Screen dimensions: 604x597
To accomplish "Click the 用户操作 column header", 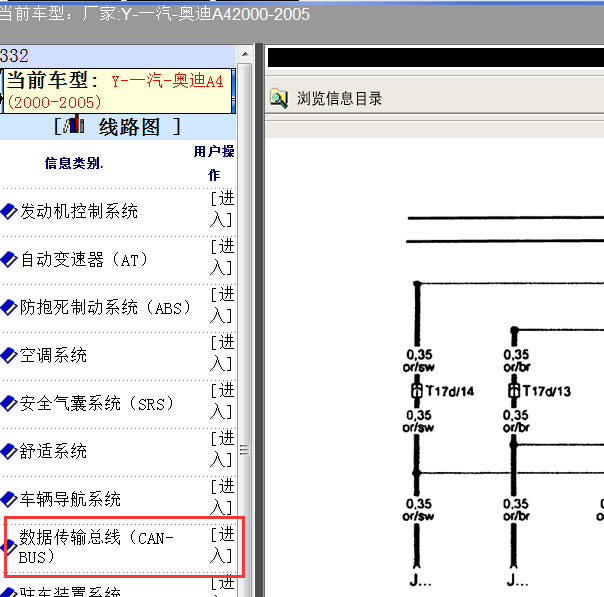I will coord(214,163).
